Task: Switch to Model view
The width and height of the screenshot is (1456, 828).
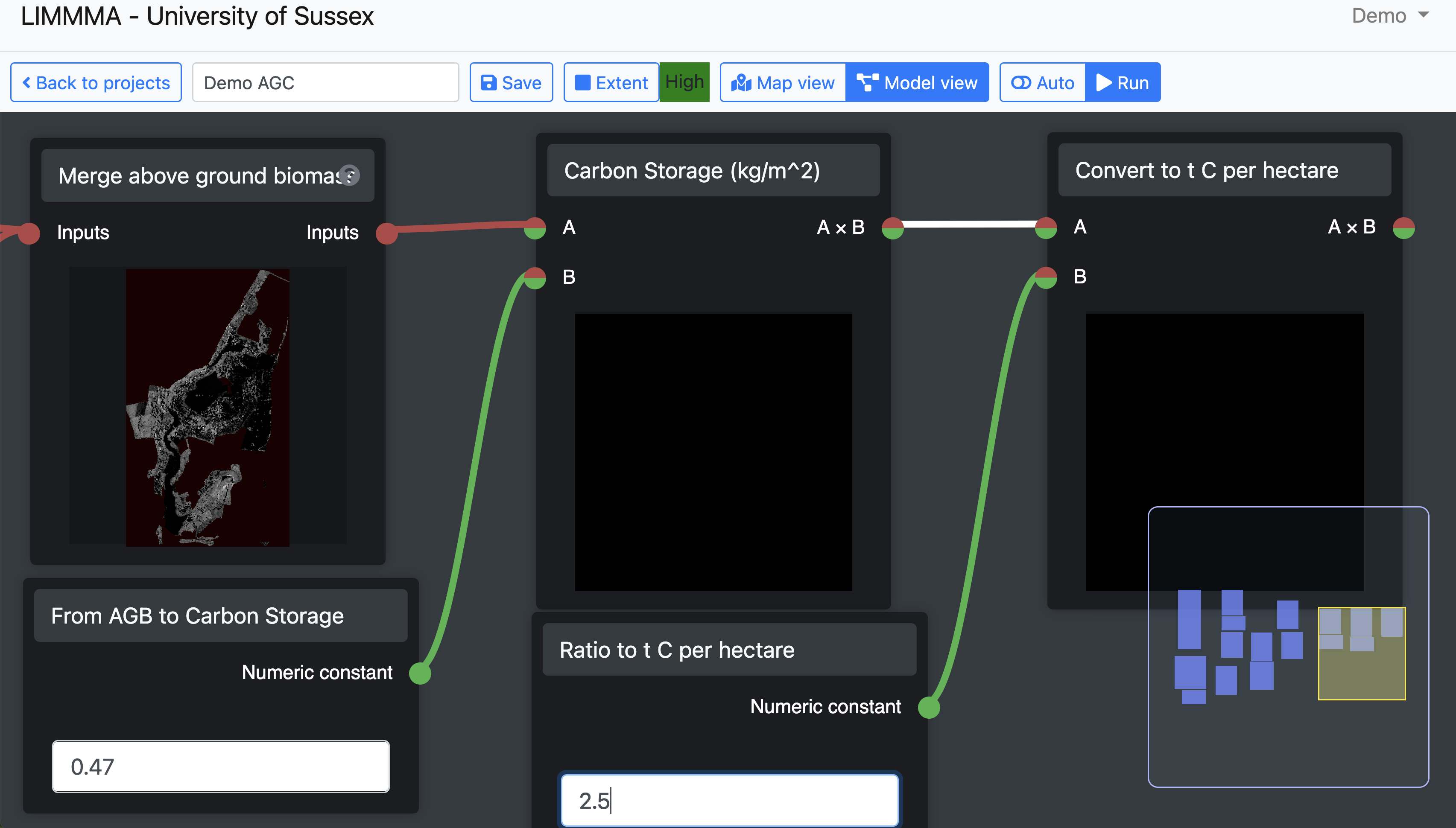Action: point(918,82)
